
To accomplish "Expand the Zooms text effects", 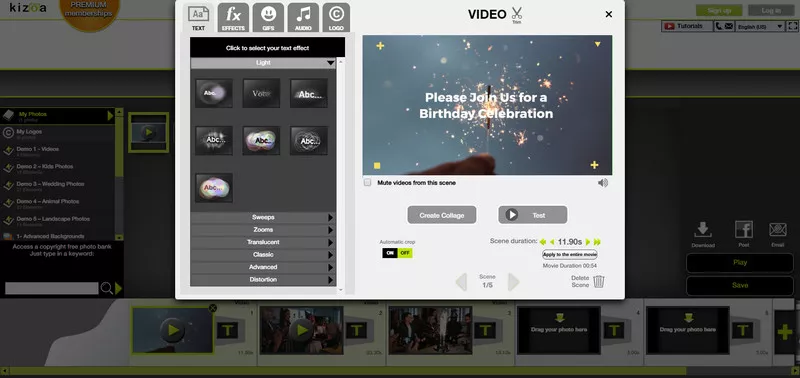I will pyautogui.click(x=263, y=230).
